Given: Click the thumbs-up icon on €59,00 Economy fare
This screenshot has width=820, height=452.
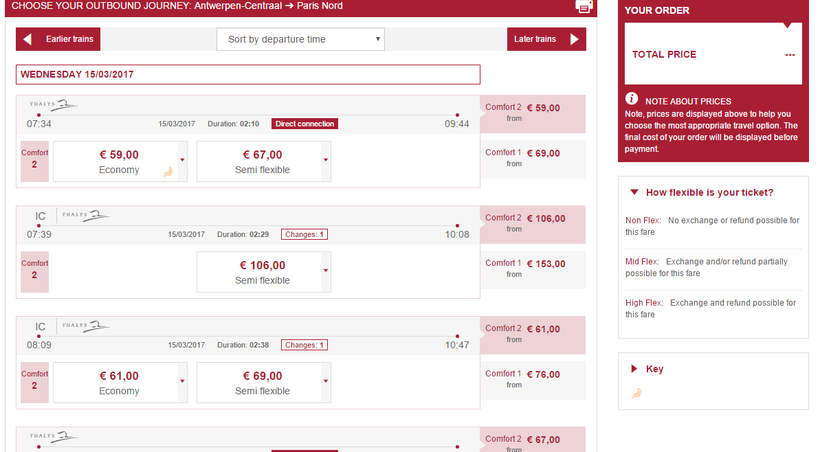Looking at the screenshot, I should (168, 171).
